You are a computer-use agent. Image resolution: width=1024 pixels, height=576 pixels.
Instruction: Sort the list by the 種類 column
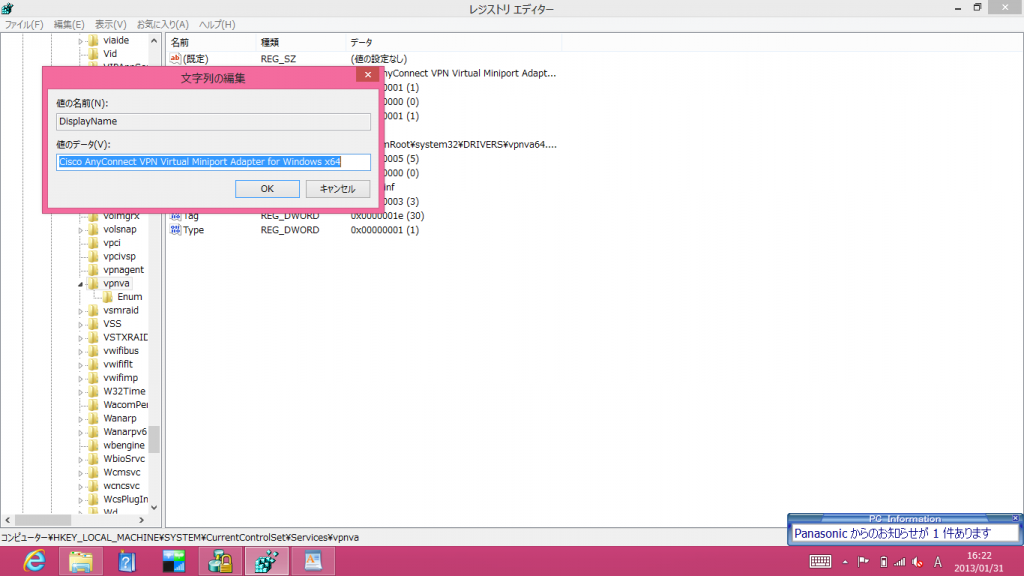point(300,42)
